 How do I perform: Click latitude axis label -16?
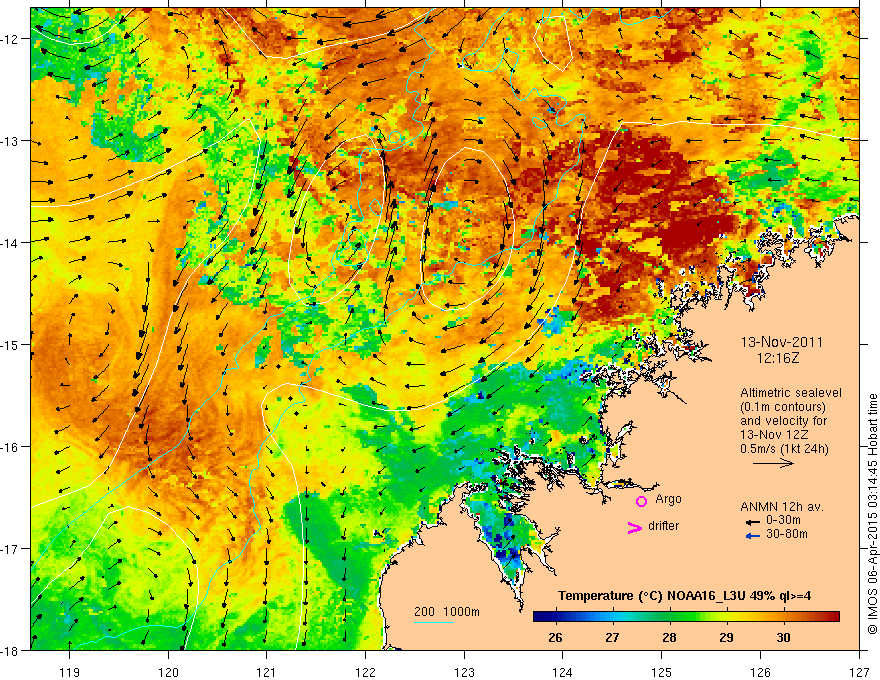pos(11,447)
